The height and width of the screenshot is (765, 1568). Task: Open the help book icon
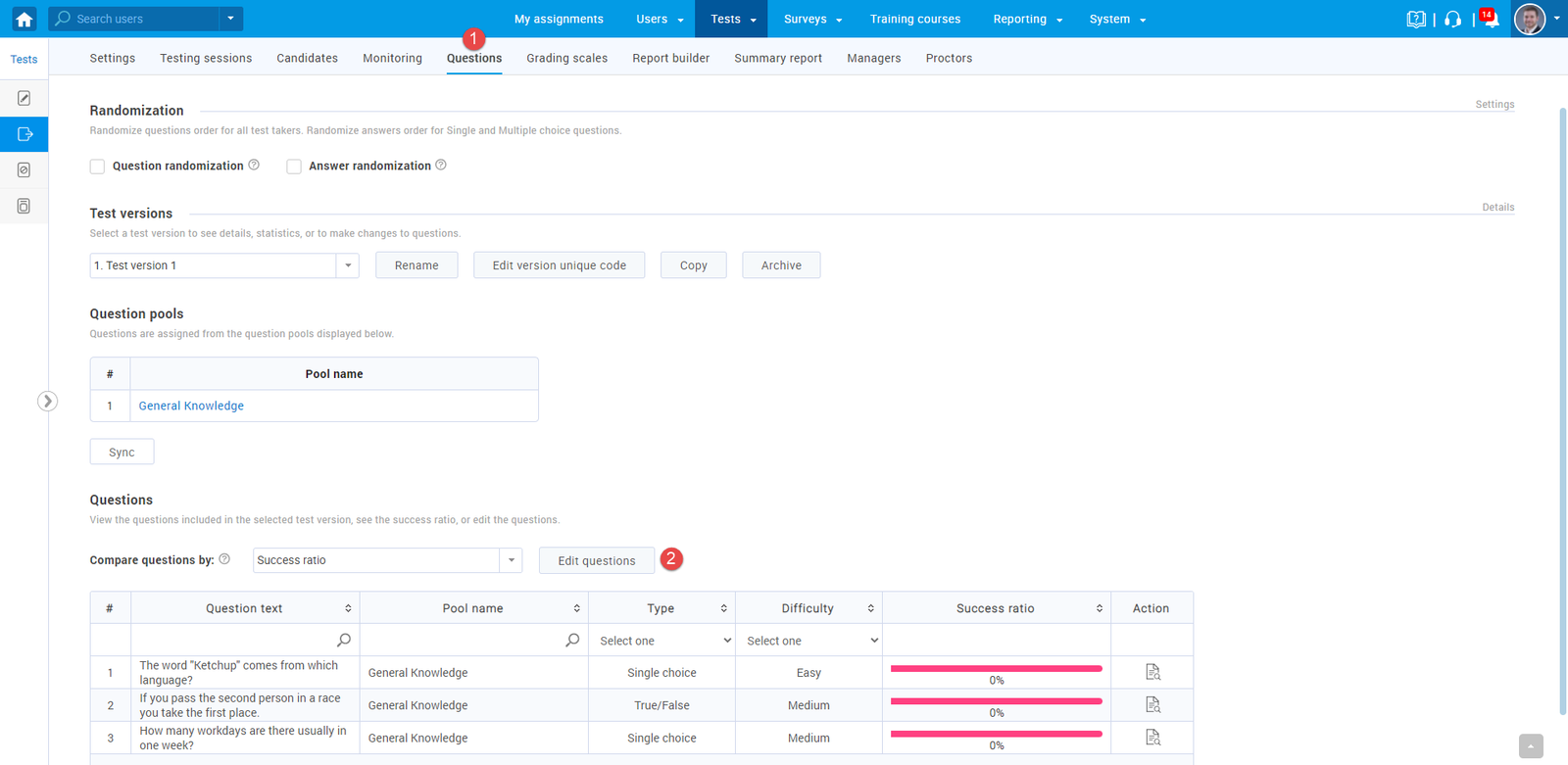click(1415, 20)
